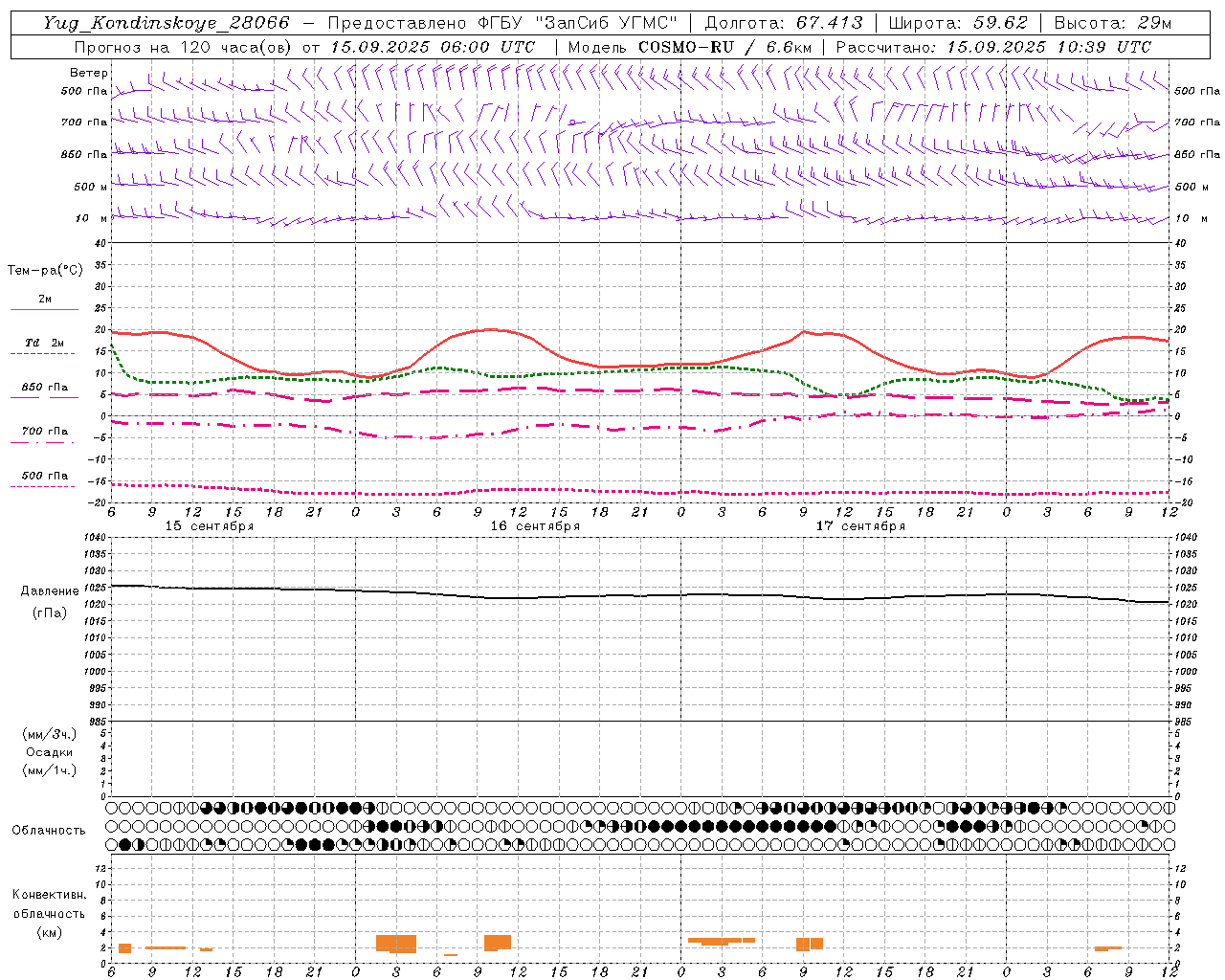Click the (км) unit label
The width and height of the screenshot is (1225, 980).
49,932
